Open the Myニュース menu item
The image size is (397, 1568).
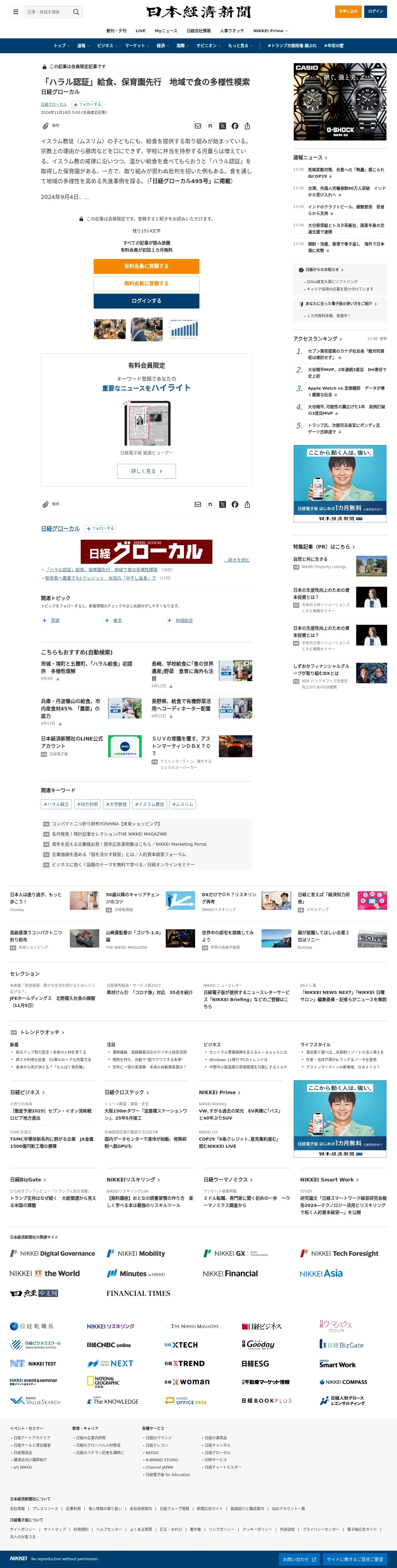coord(166,31)
